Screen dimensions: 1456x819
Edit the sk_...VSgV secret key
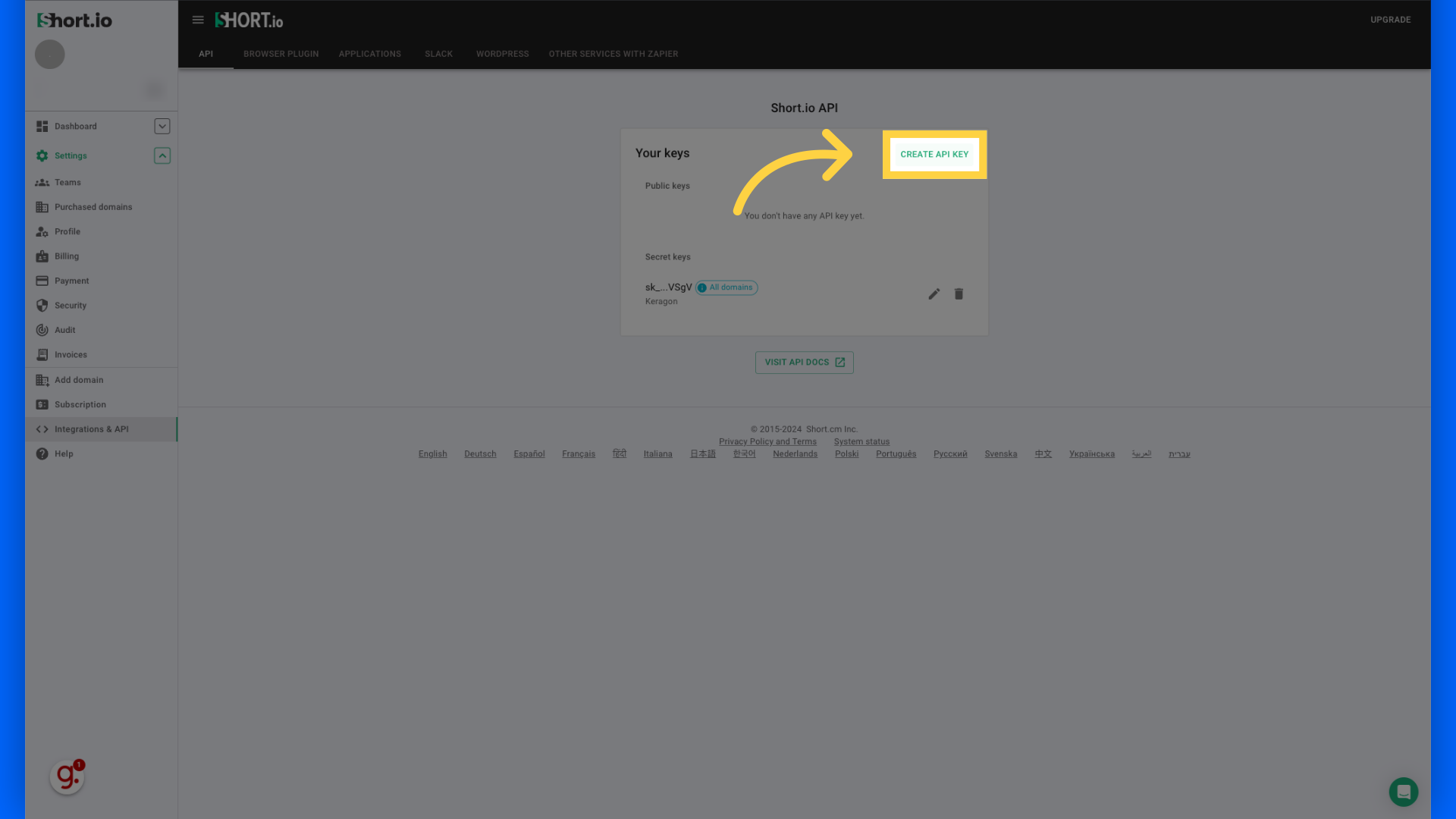[x=934, y=294]
